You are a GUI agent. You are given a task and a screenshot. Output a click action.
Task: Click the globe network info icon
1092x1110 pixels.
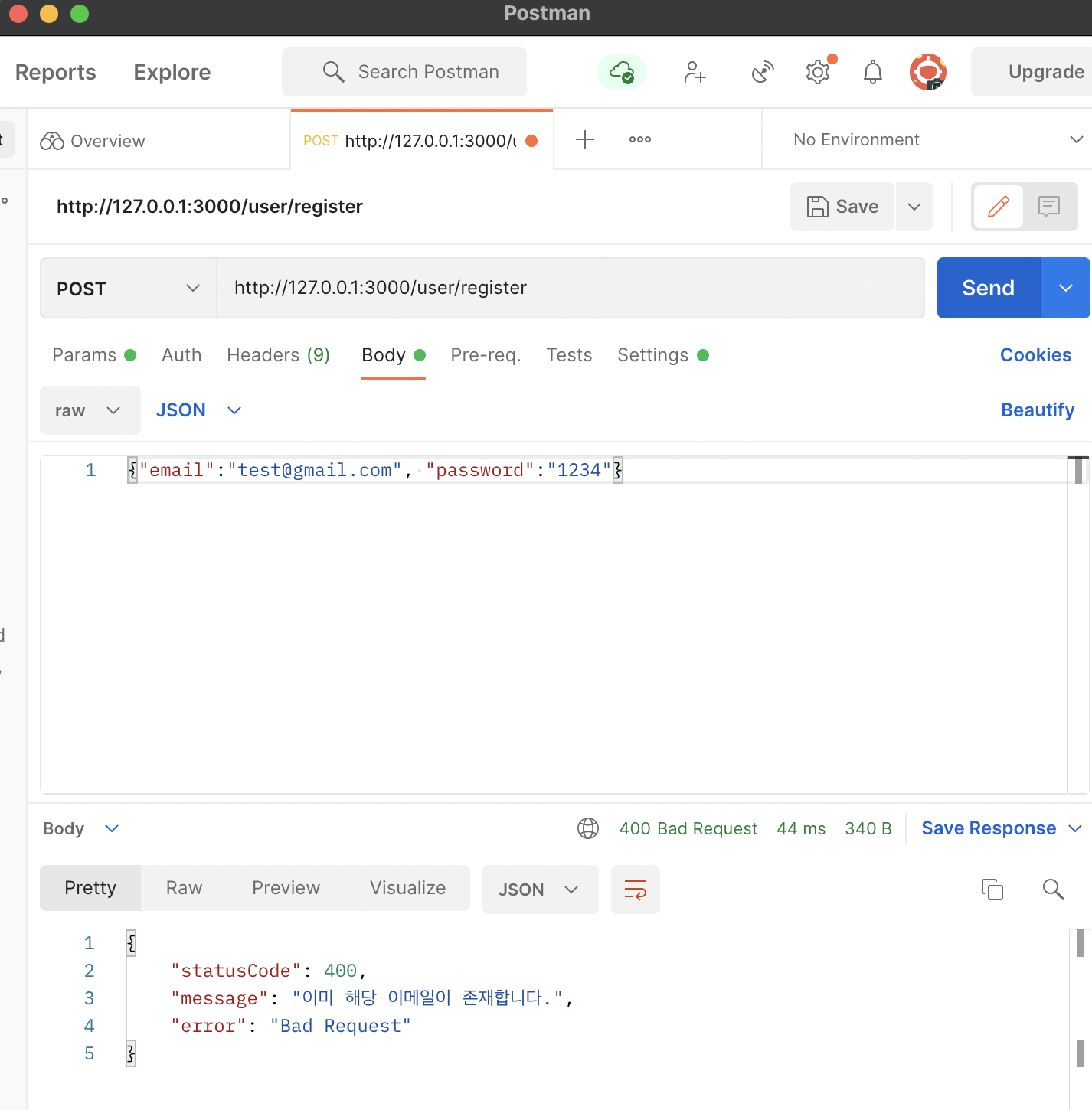point(588,828)
